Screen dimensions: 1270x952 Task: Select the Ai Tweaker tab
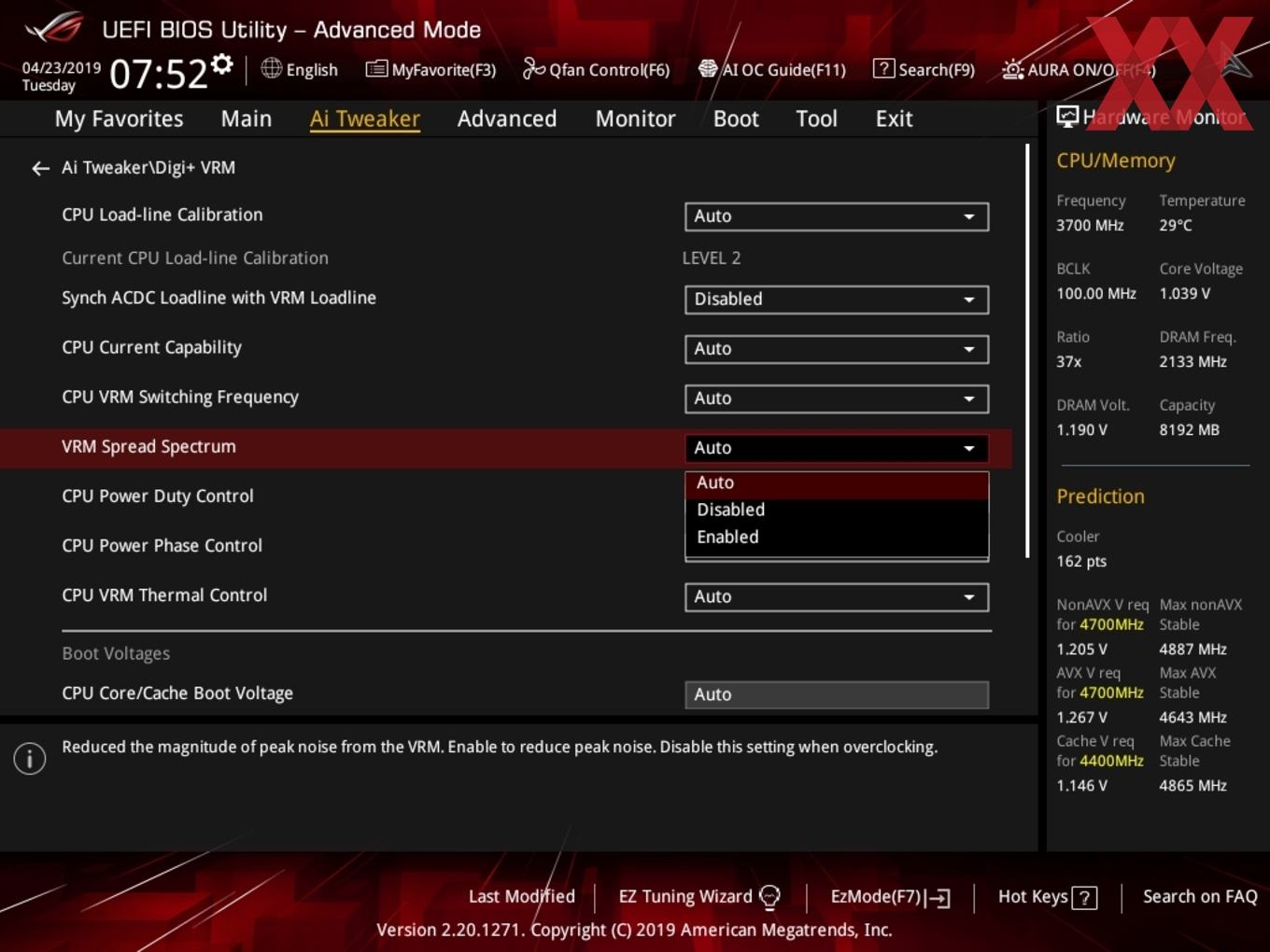(x=365, y=119)
